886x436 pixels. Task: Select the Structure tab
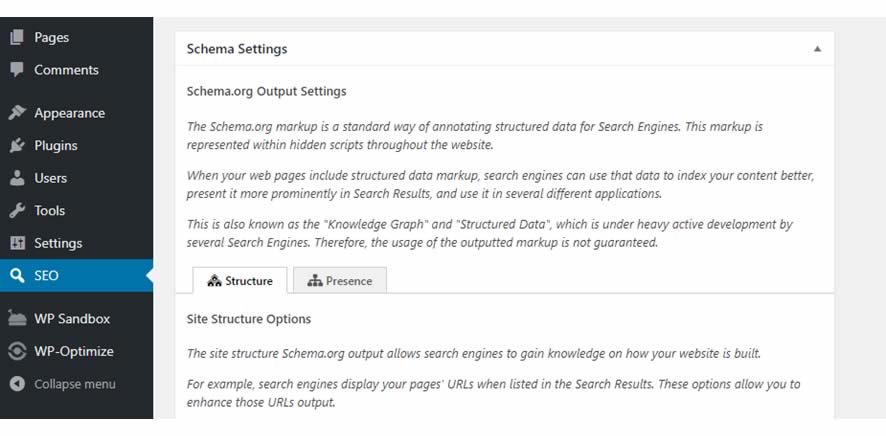240,281
